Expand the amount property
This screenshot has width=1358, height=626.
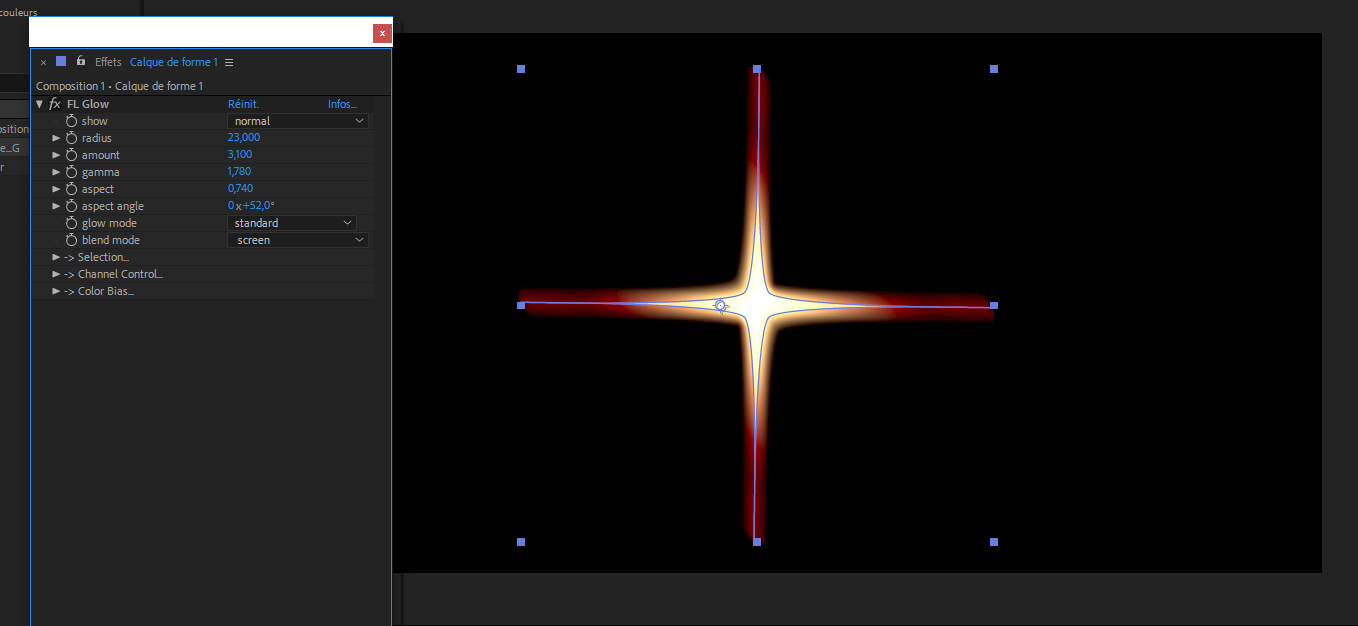[56, 155]
